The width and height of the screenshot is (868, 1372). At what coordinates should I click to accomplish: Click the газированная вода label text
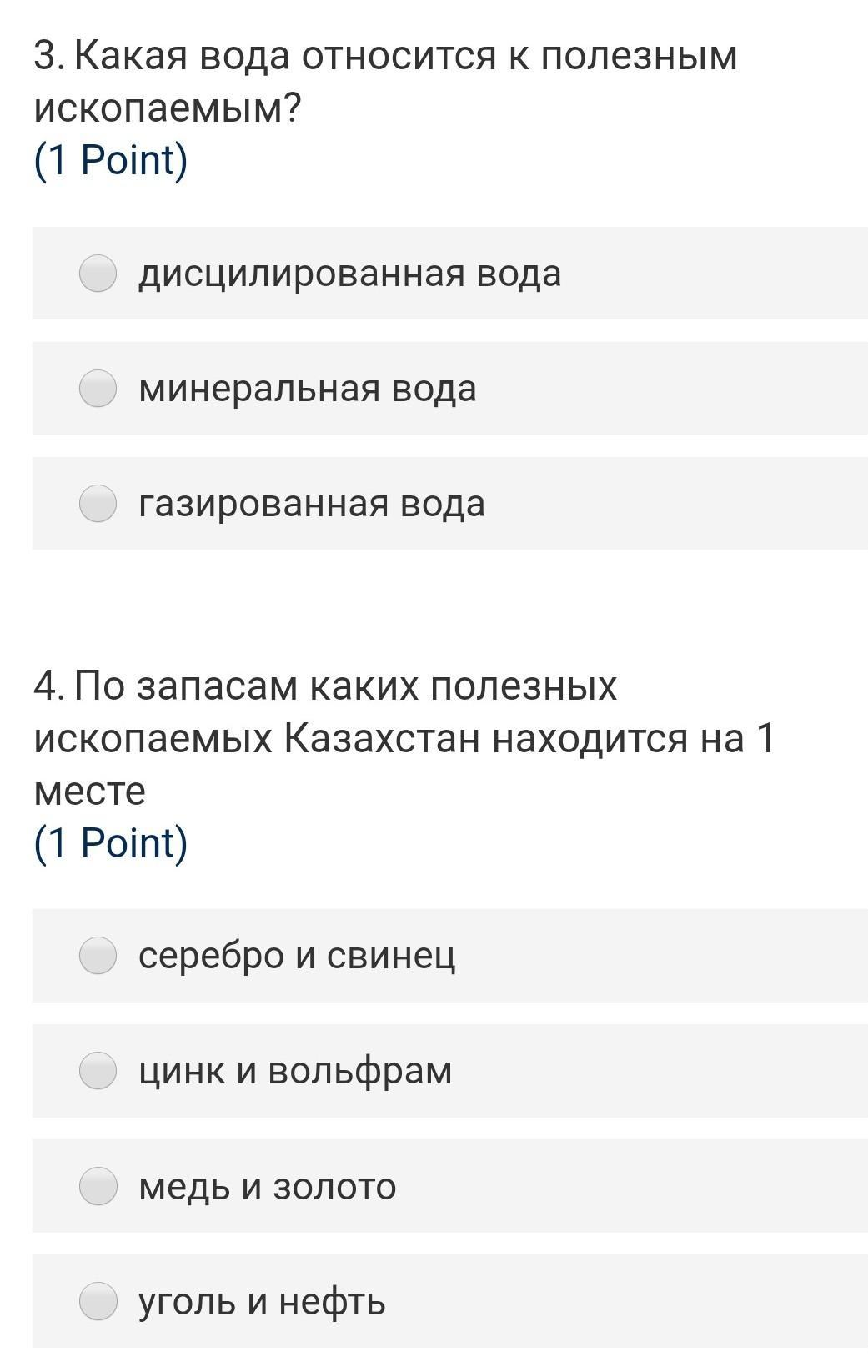[x=311, y=504]
